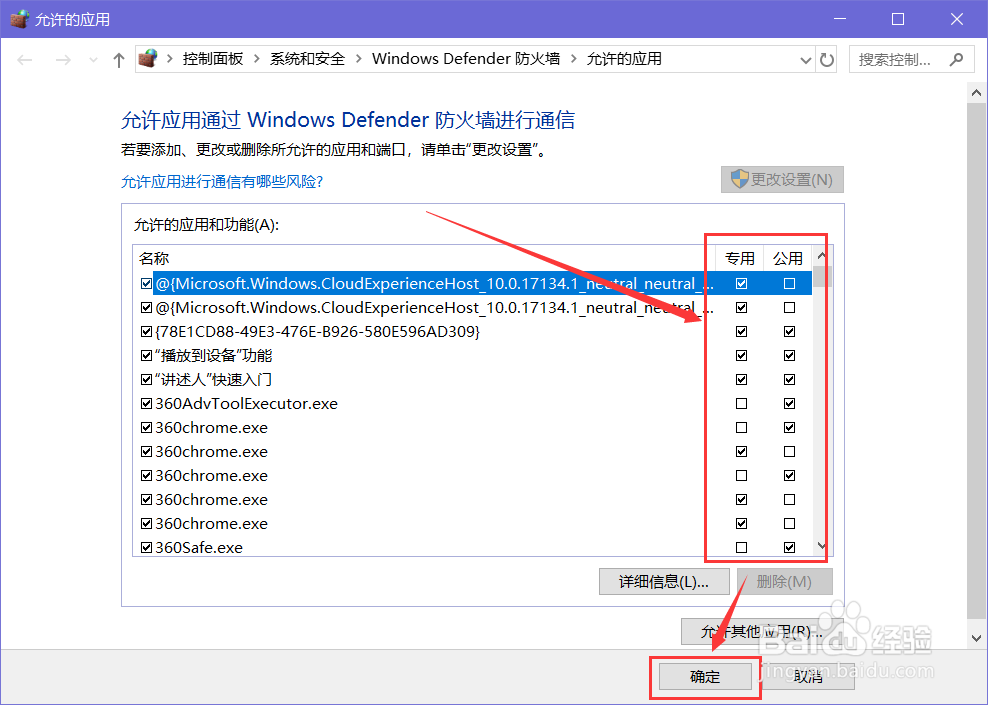The height and width of the screenshot is (705, 988).
Task: Focus the 搜索控制 search box
Action: coord(911,59)
